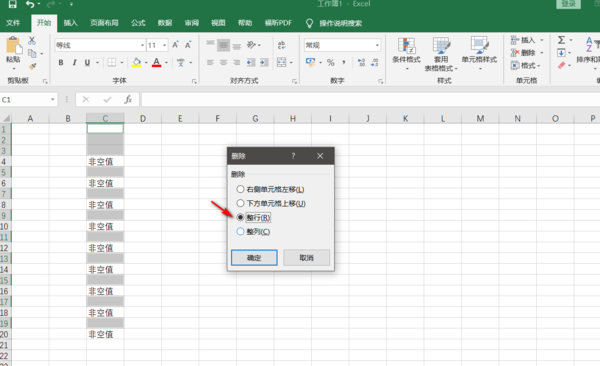Switch to the View tab
The height and width of the screenshot is (366, 600).
218,23
